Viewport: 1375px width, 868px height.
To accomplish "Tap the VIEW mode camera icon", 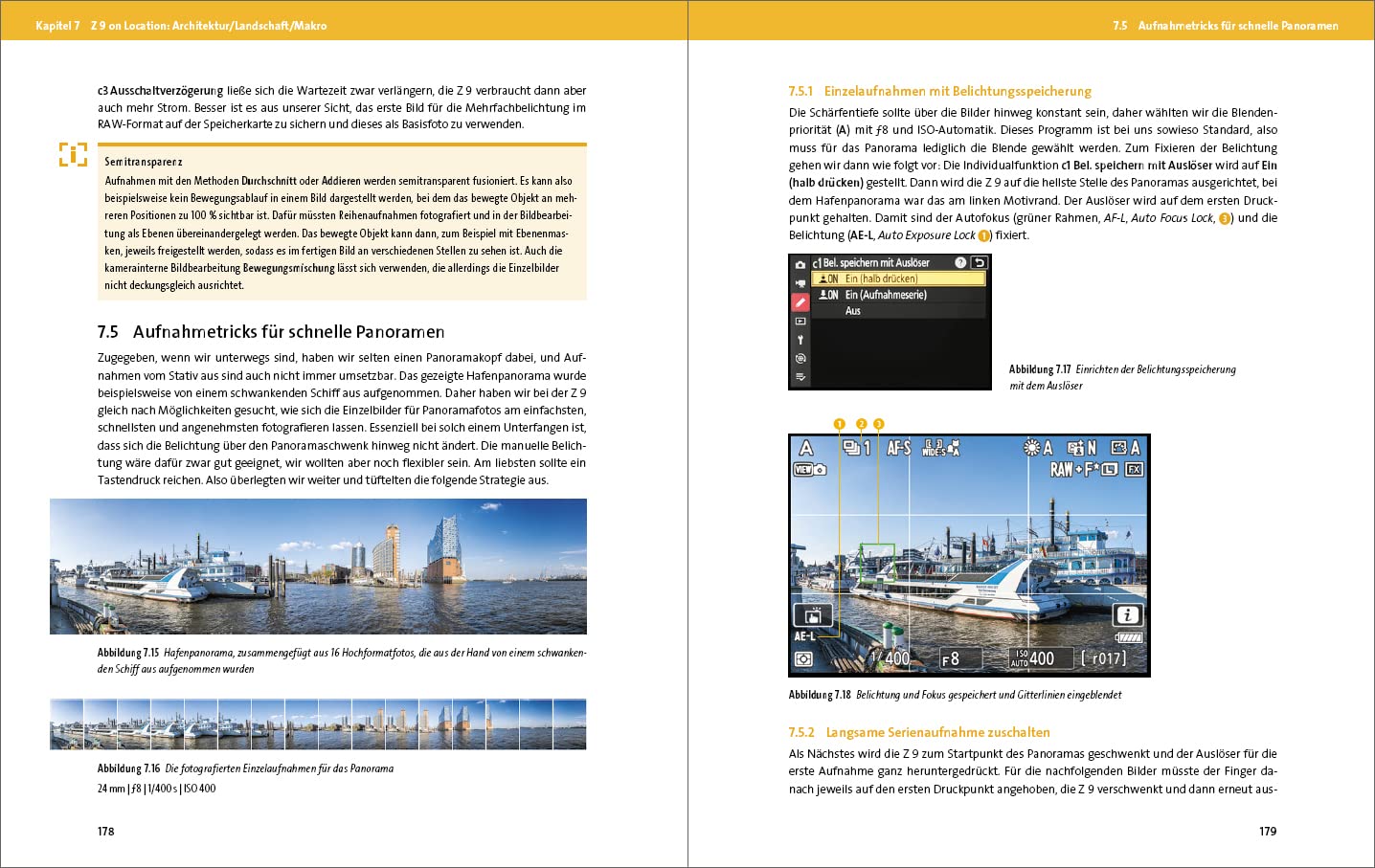I will tap(810, 470).
